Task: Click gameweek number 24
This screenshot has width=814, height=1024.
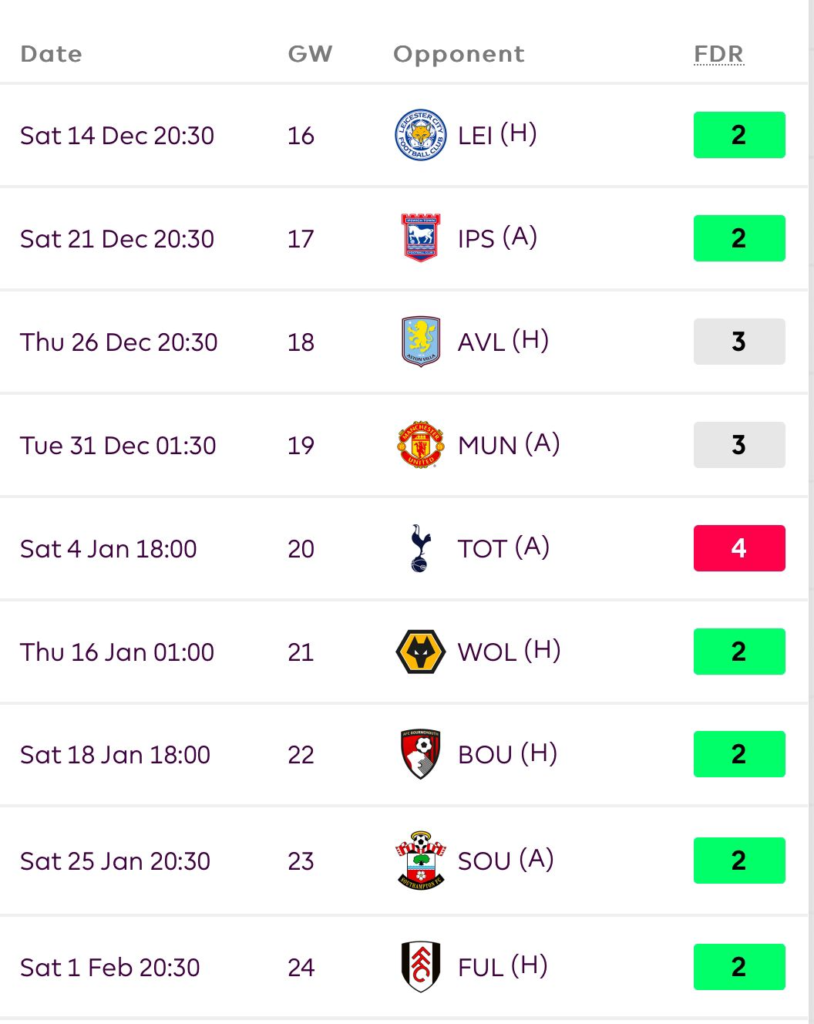Action: [301, 967]
